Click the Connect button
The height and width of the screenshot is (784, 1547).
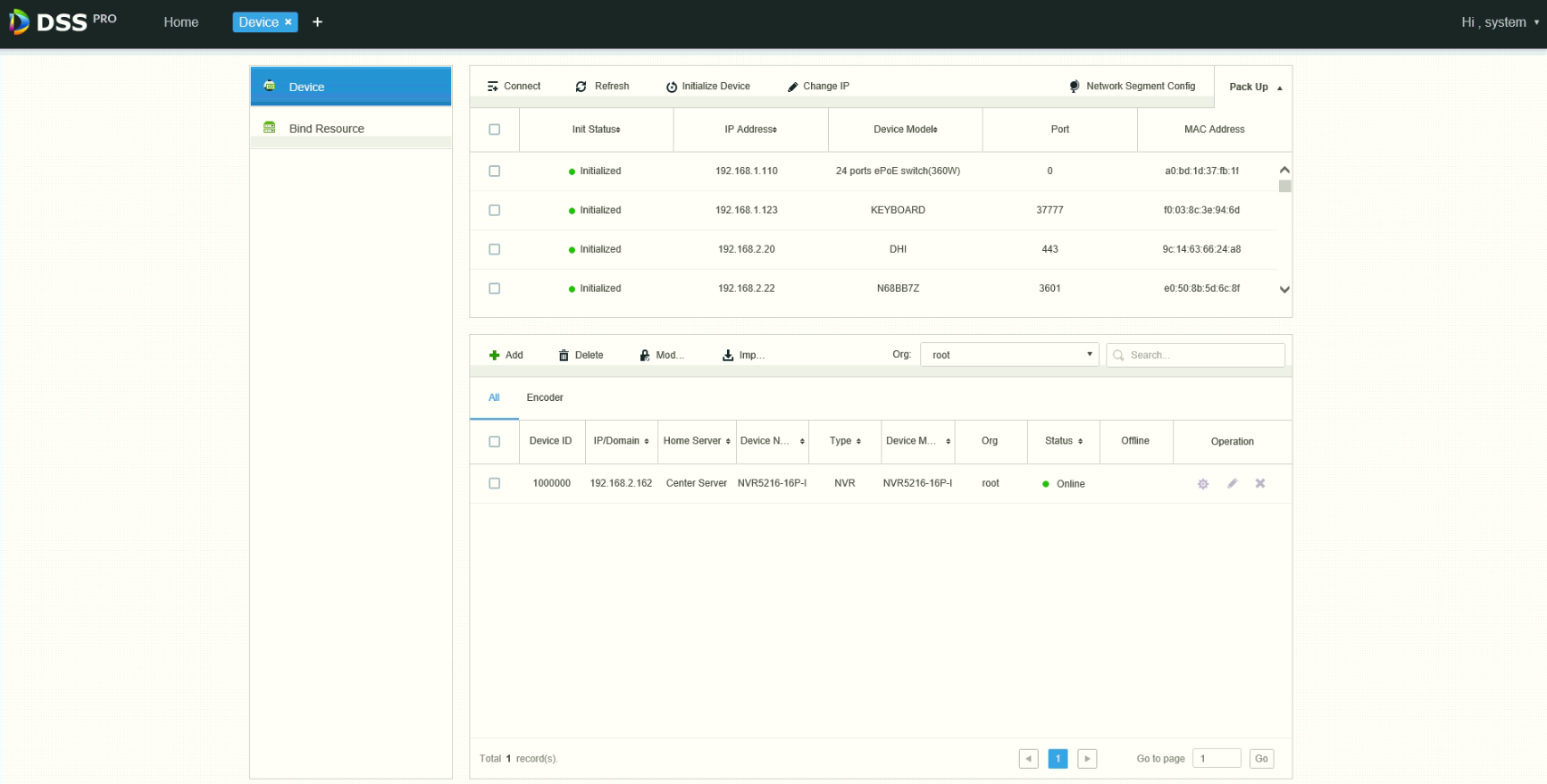[x=514, y=87]
